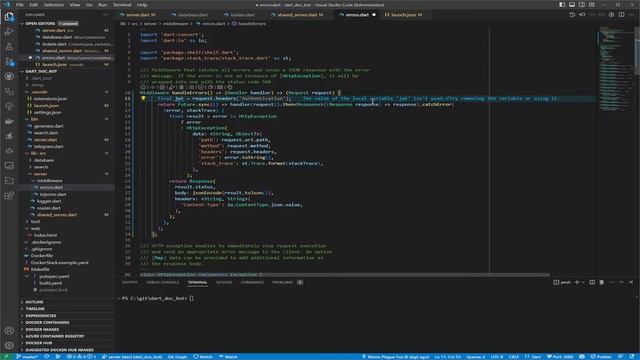This screenshot has height=360, width=640.
Task: Open the Selection menu
Action: [53, 5]
